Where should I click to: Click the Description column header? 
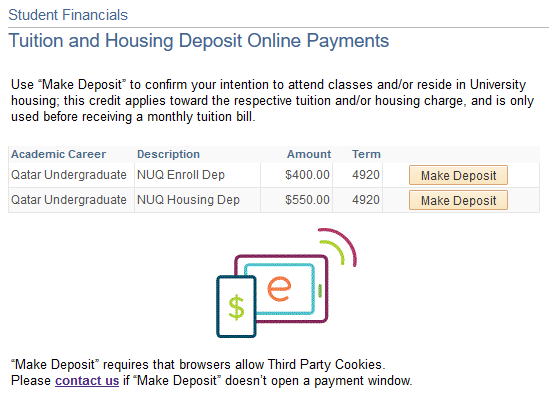[x=168, y=154]
